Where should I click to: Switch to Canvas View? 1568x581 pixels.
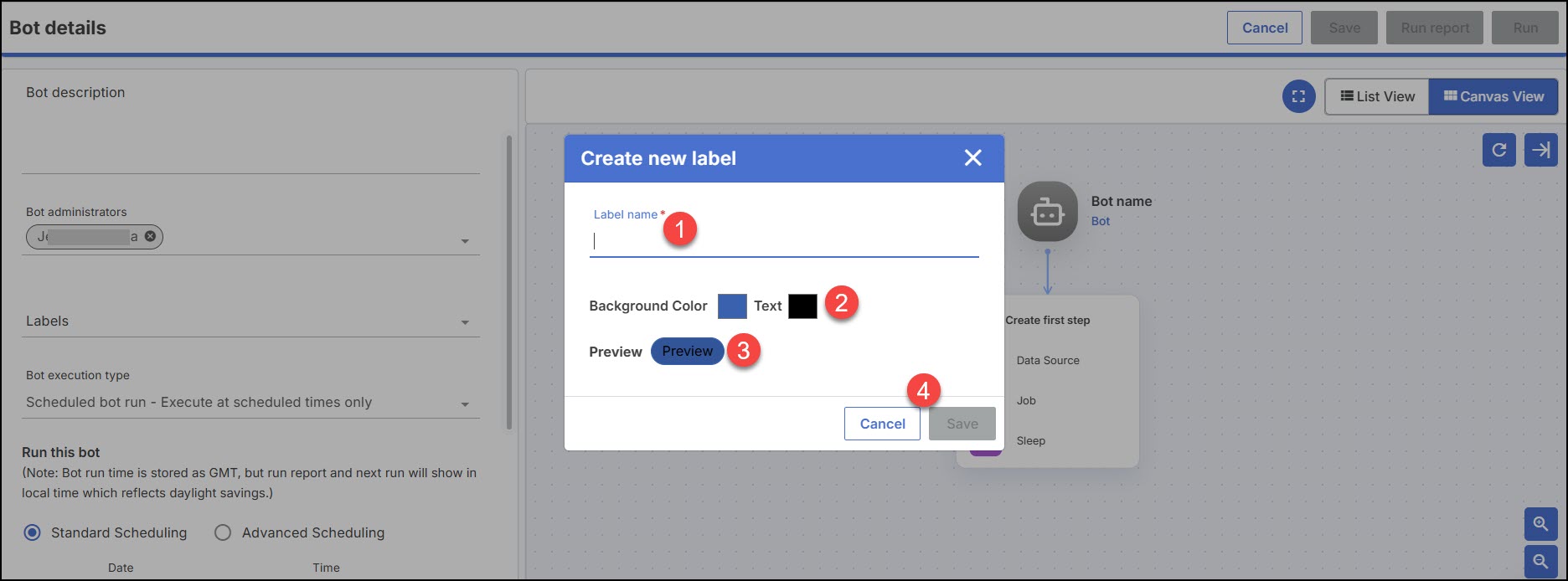pyautogui.click(x=1493, y=96)
